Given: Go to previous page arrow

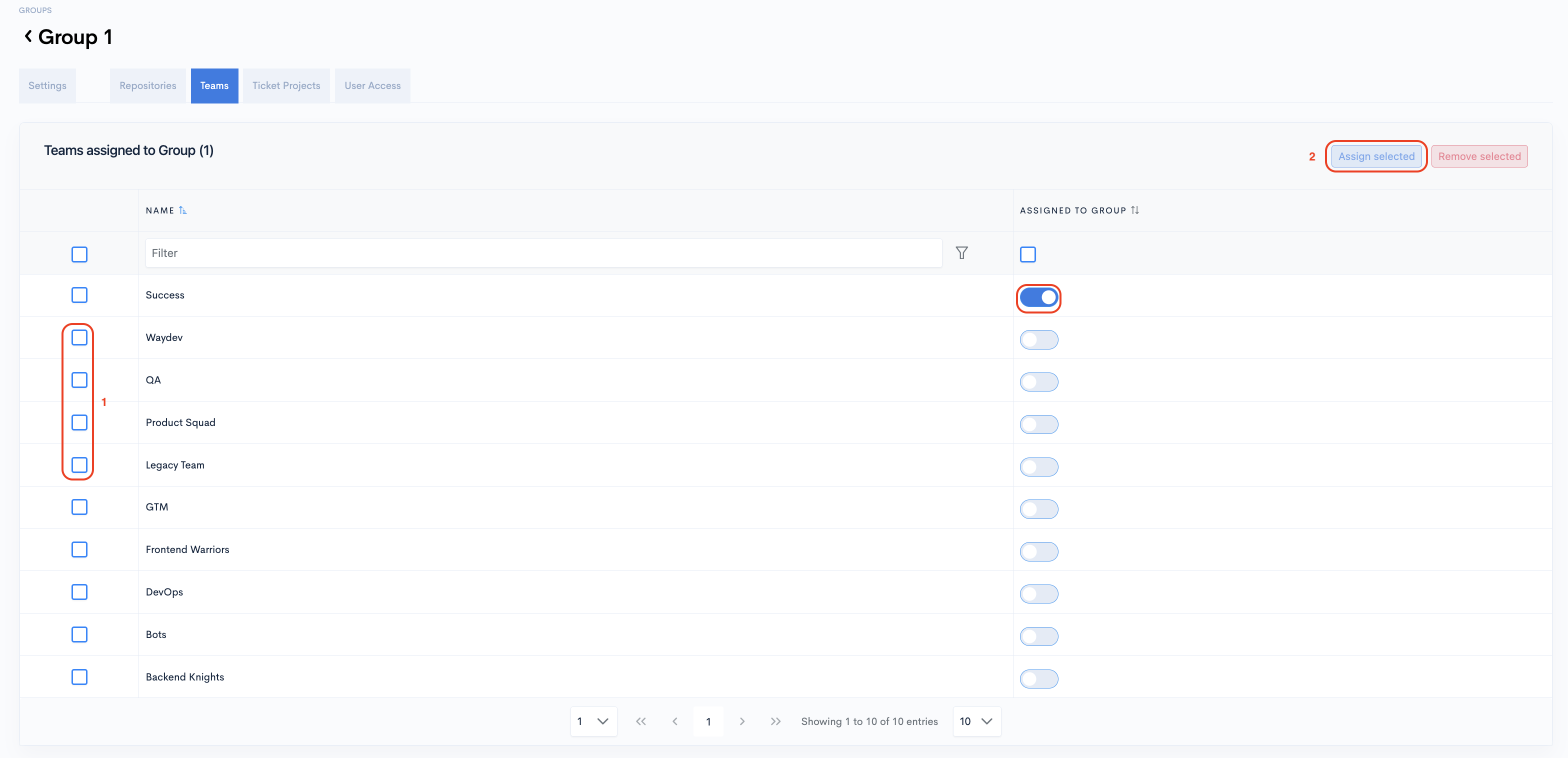Looking at the screenshot, I should (x=674, y=721).
